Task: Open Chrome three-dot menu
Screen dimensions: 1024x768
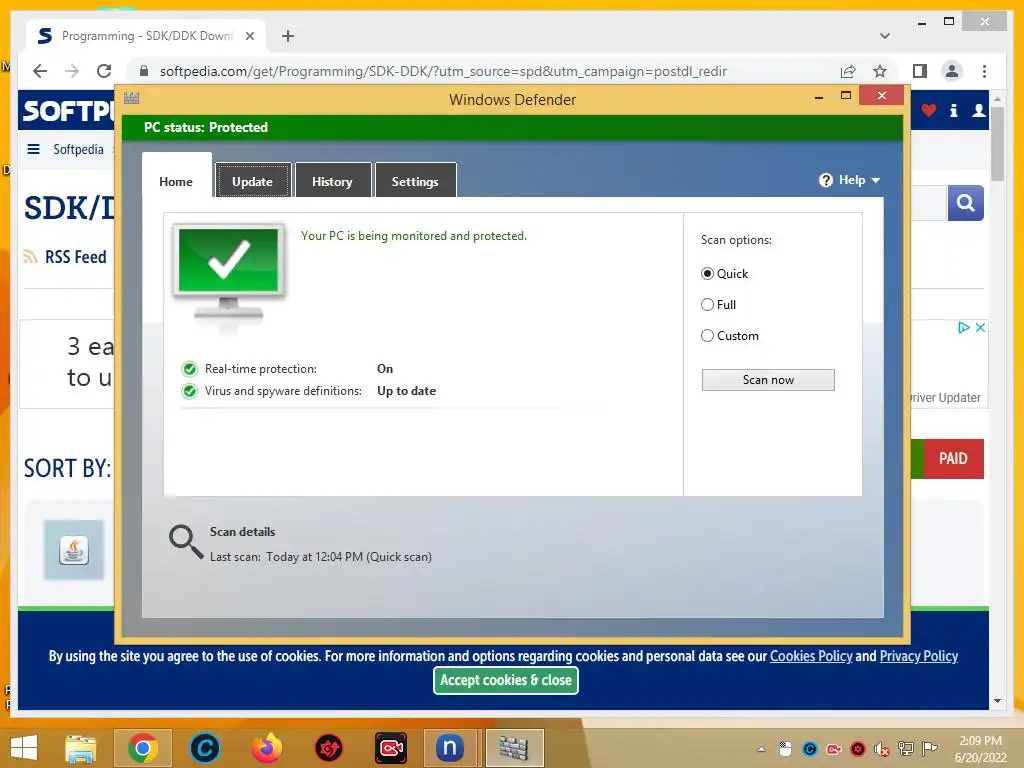Action: 984,71
